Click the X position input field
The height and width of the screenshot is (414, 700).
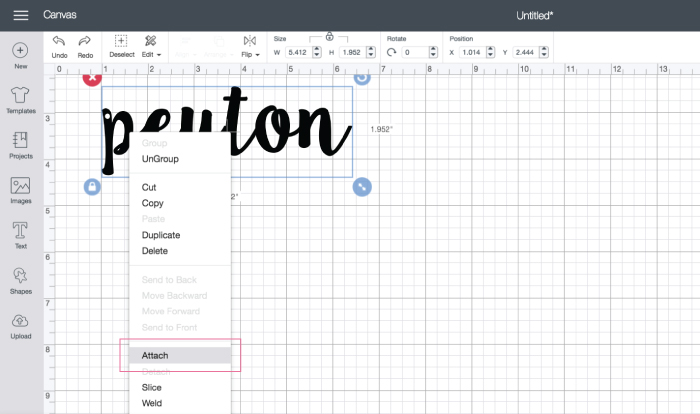tap(471, 52)
